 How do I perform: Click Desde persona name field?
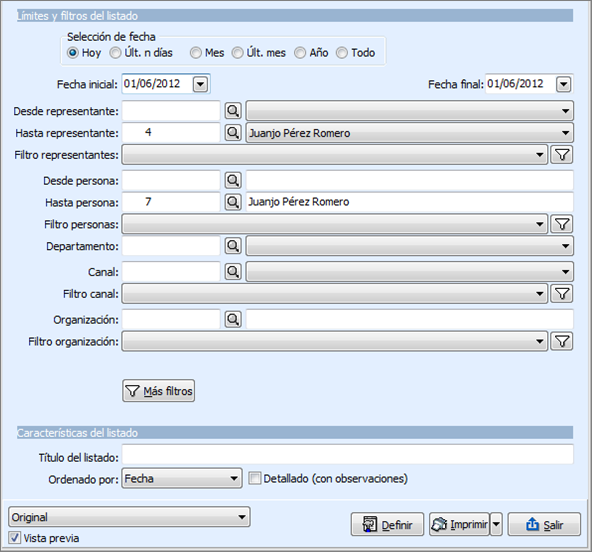point(410,180)
